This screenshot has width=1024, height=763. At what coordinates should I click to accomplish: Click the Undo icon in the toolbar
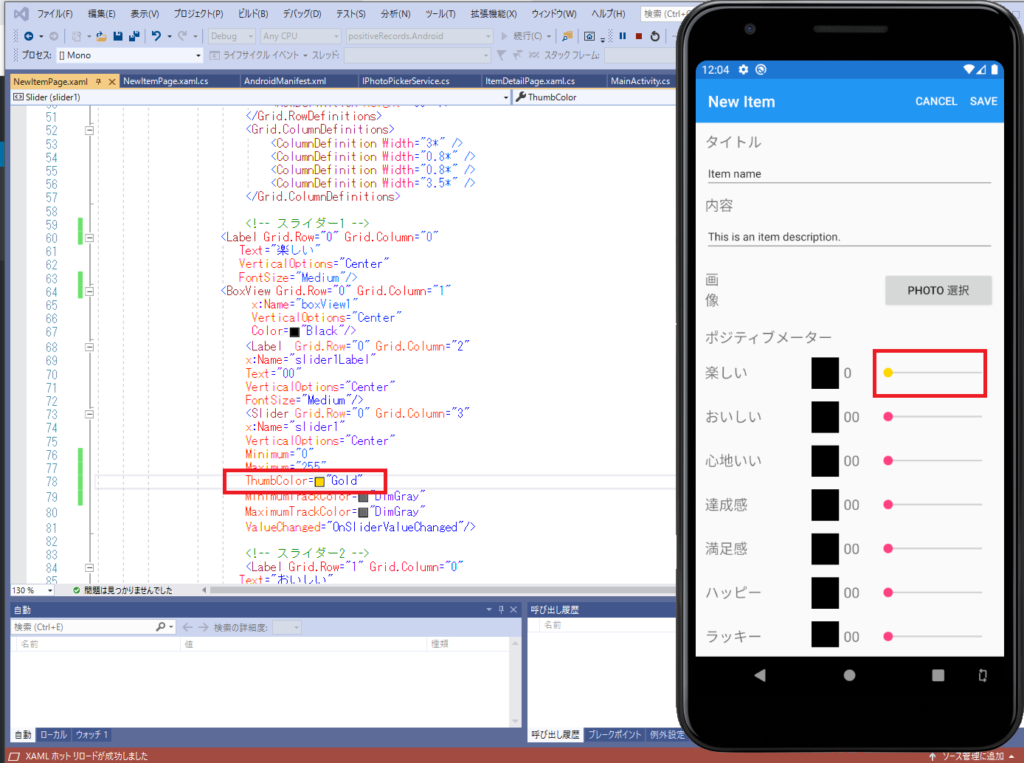click(x=157, y=36)
